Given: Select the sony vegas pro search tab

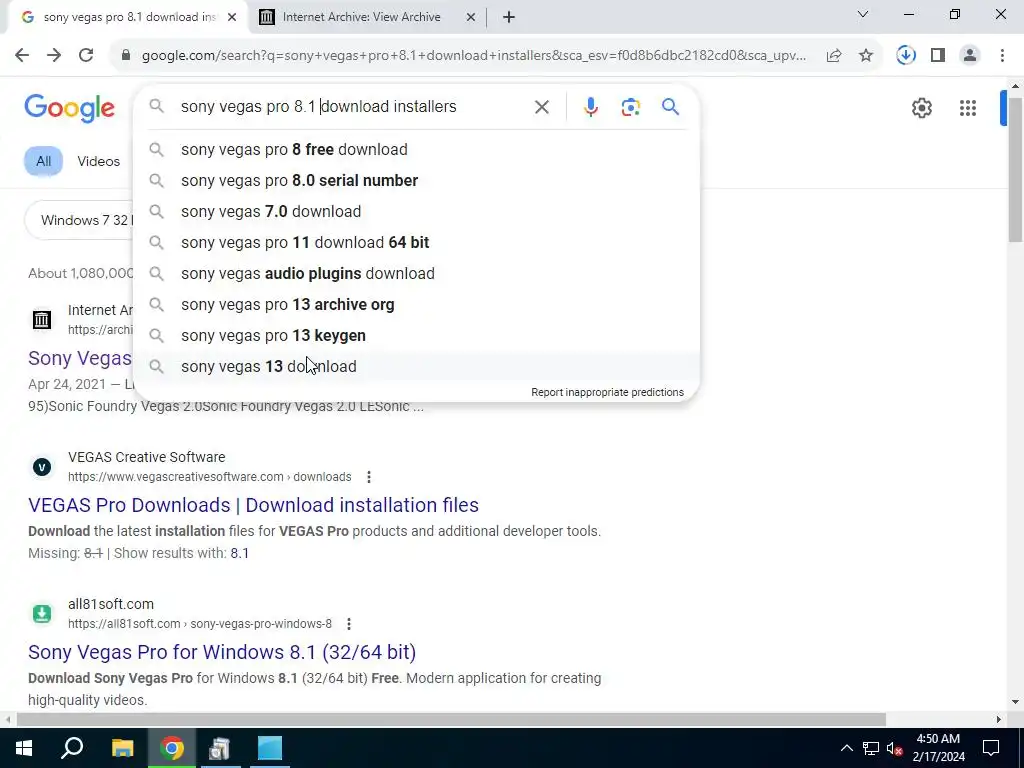Looking at the screenshot, I should 129,17.
